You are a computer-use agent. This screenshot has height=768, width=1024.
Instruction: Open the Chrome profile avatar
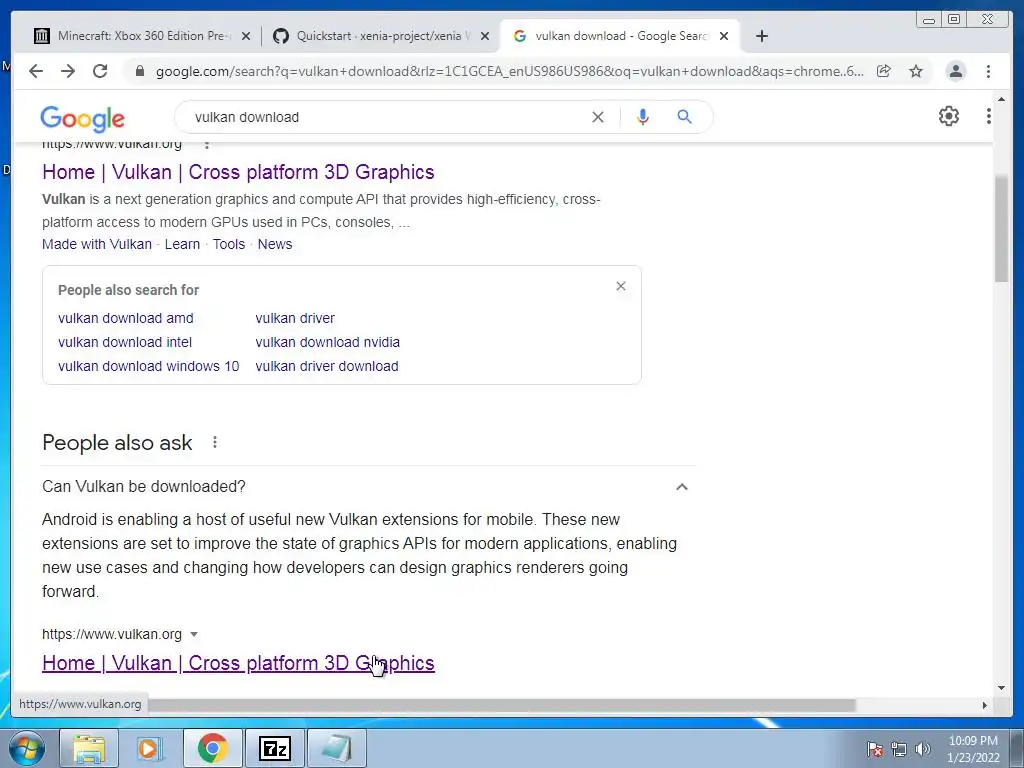coord(955,71)
